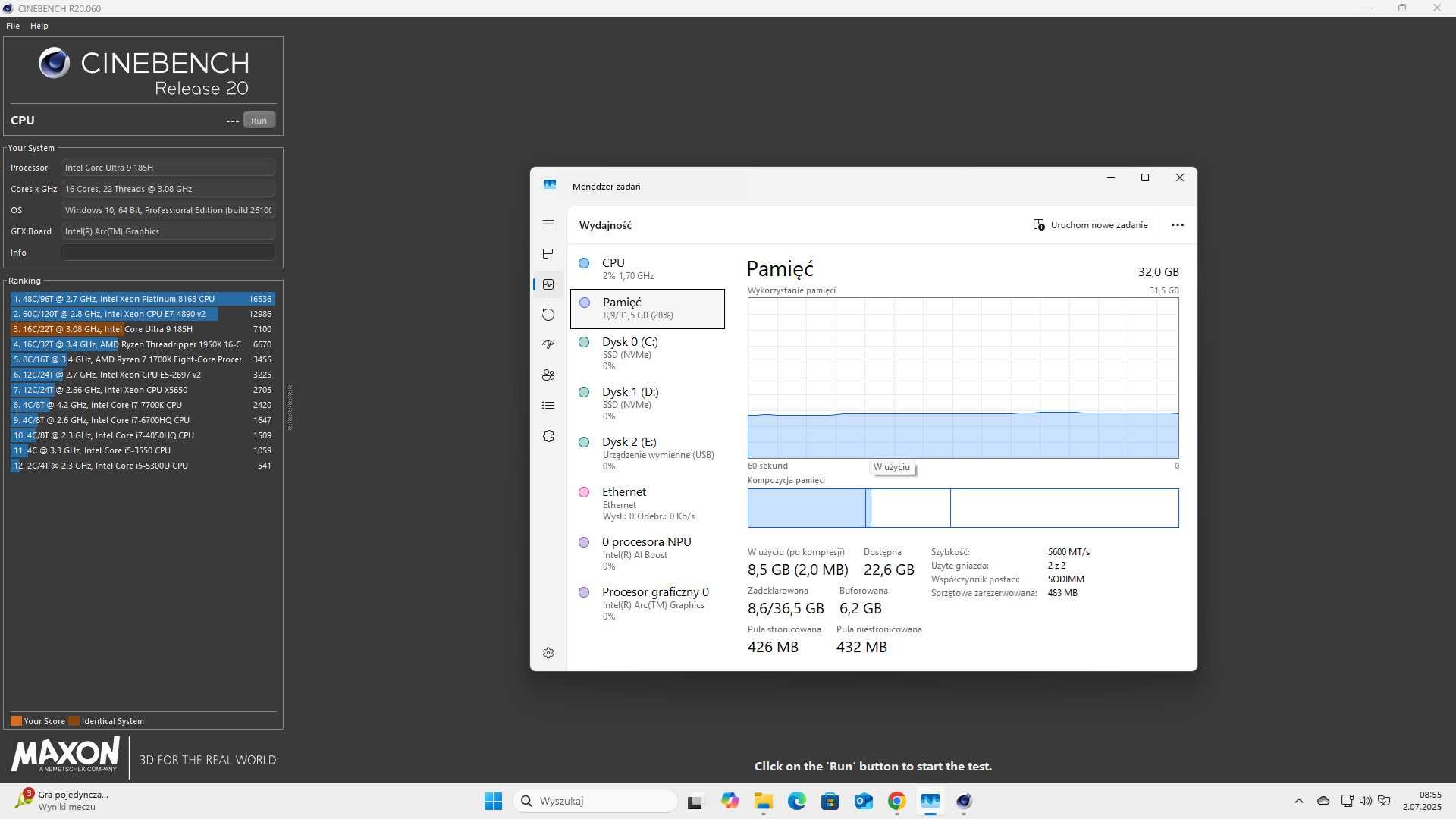The image size is (1456, 819).
Task: Select the Xeon Platinum 8168 ranking row
Action: (143, 299)
